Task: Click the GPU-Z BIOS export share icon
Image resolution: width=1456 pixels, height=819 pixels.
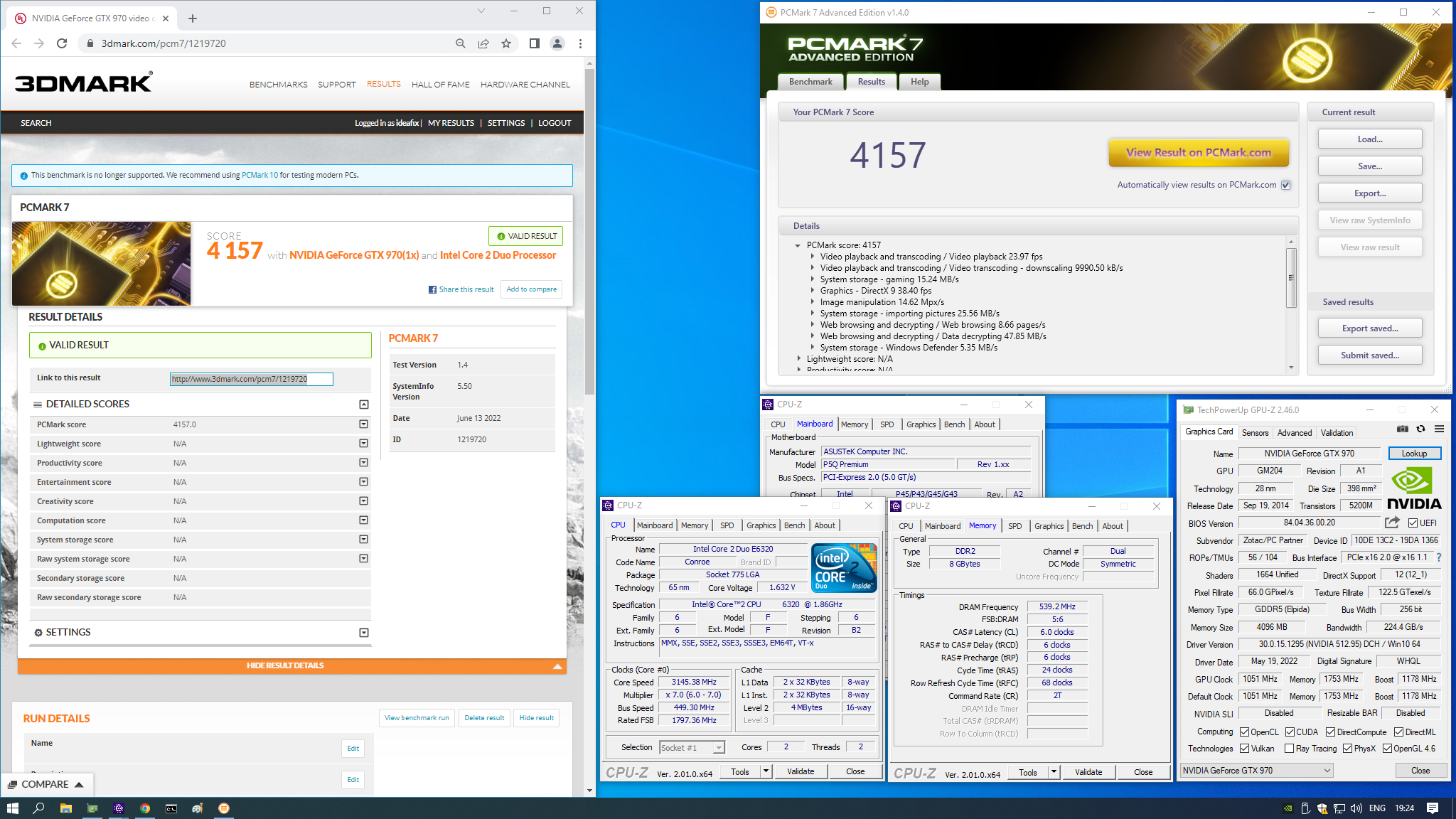Action: (1392, 523)
